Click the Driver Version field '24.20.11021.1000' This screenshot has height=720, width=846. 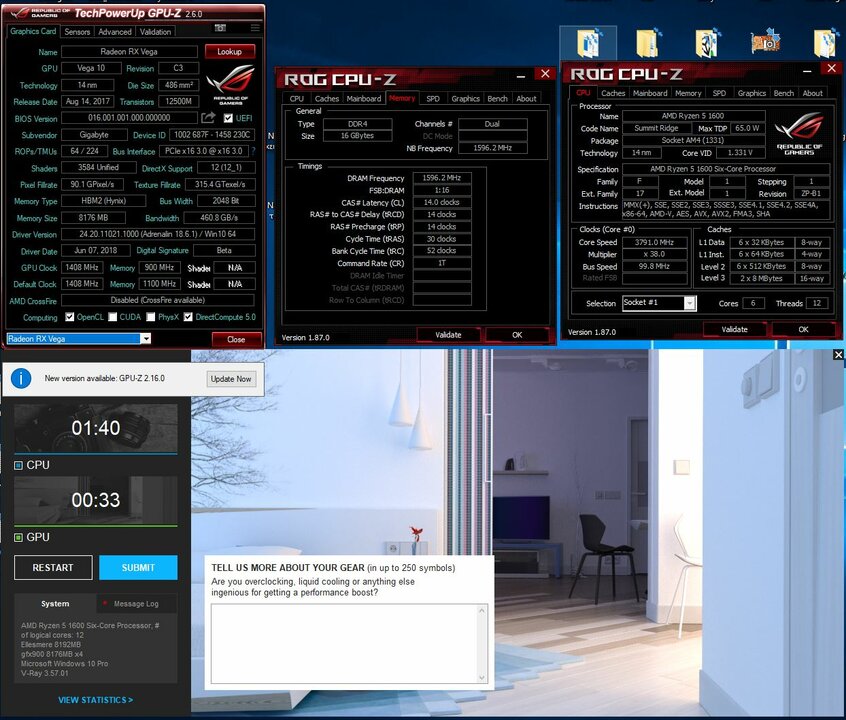[158, 234]
